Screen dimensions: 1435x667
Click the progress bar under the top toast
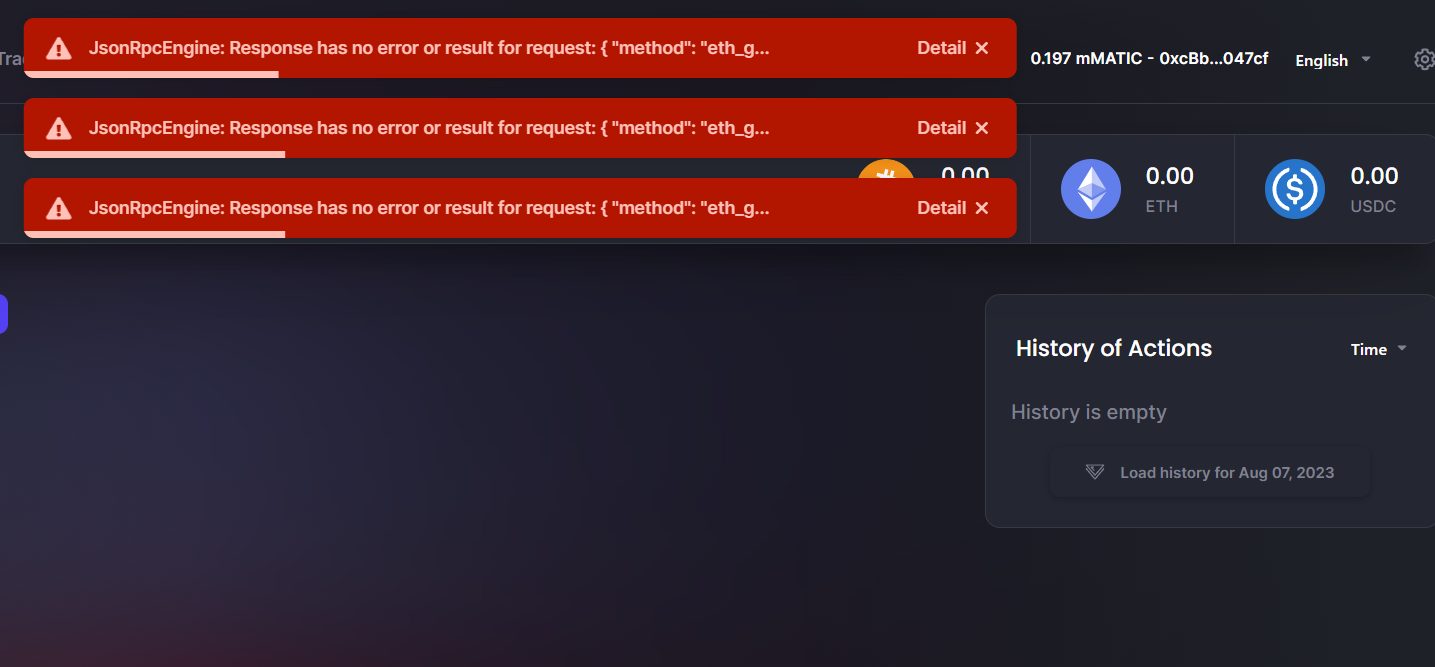click(151, 74)
